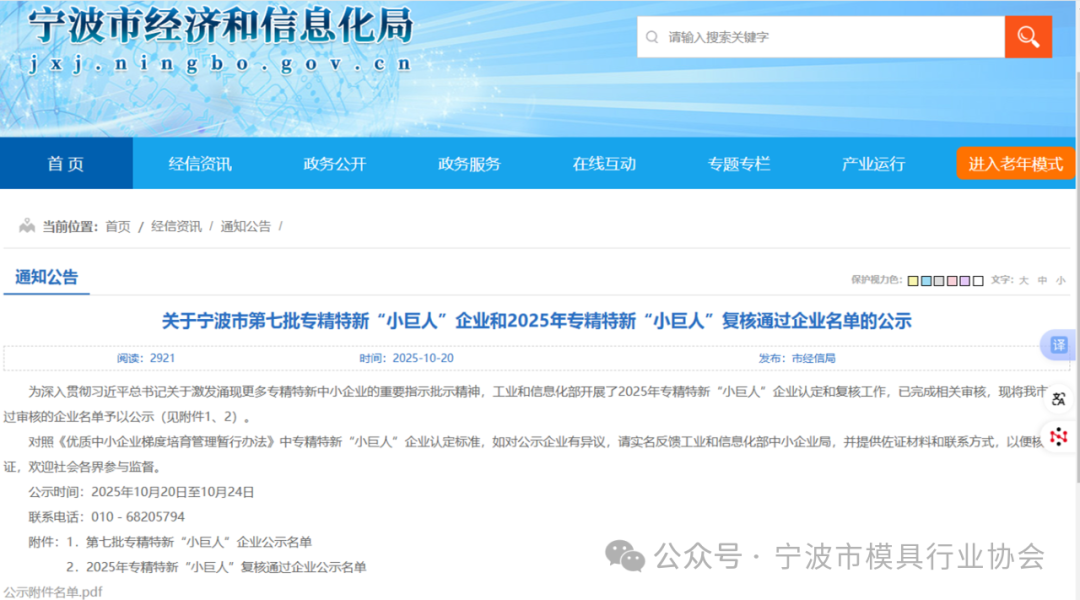
Task: Expand the 专题专栏 navigation menu
Action: tap(739, 164)
